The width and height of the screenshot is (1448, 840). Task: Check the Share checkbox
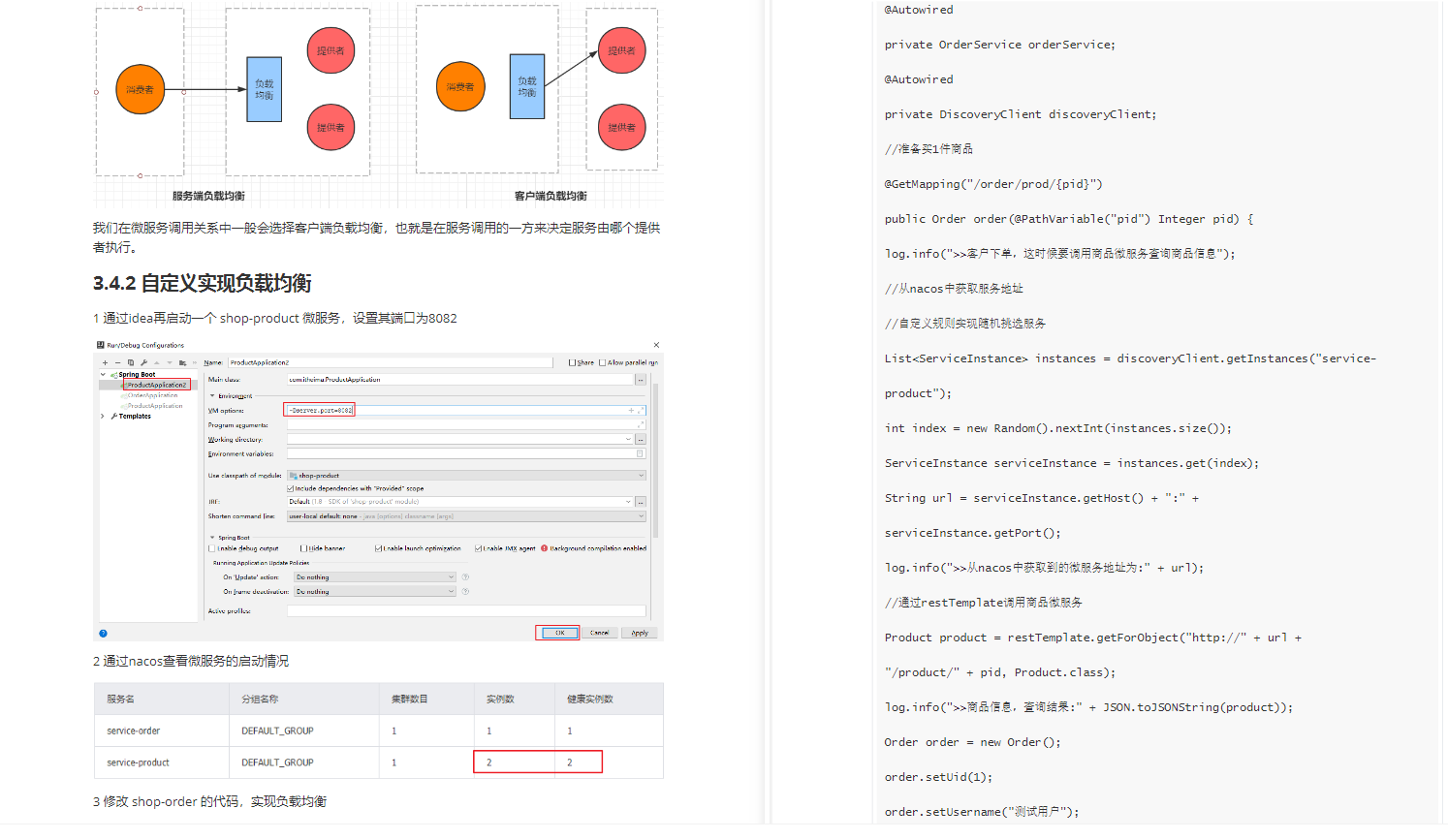573,362
